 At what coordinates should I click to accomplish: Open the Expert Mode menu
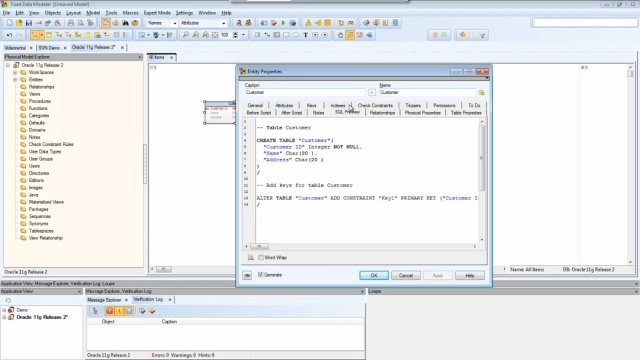pyautogui.click(x=157, y=13)
